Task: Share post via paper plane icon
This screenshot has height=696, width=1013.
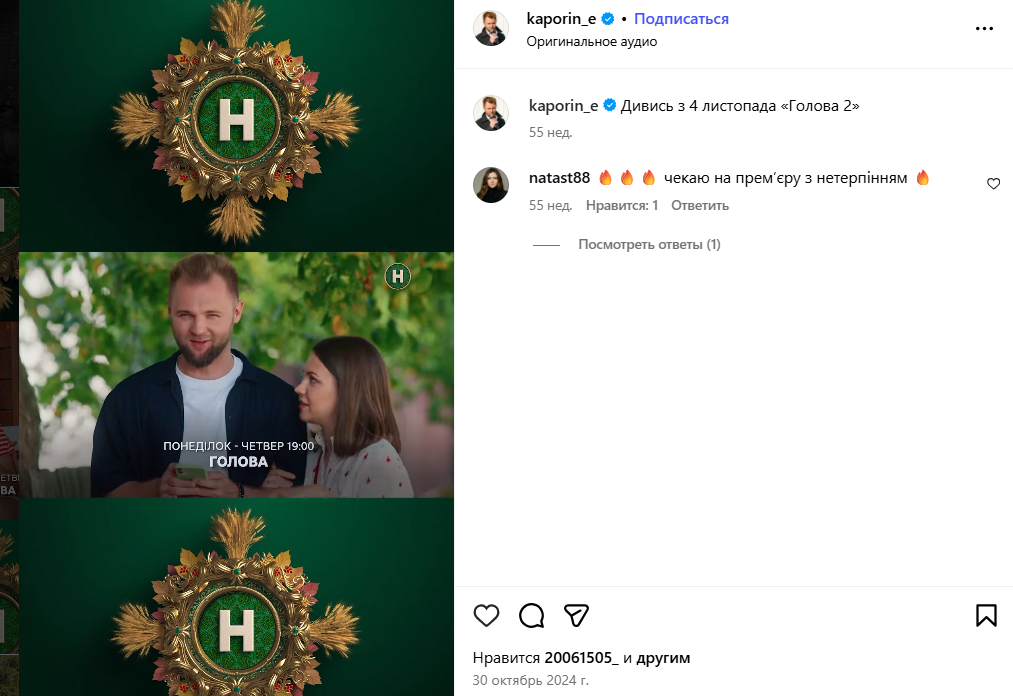Action: [x=576, y=615]
